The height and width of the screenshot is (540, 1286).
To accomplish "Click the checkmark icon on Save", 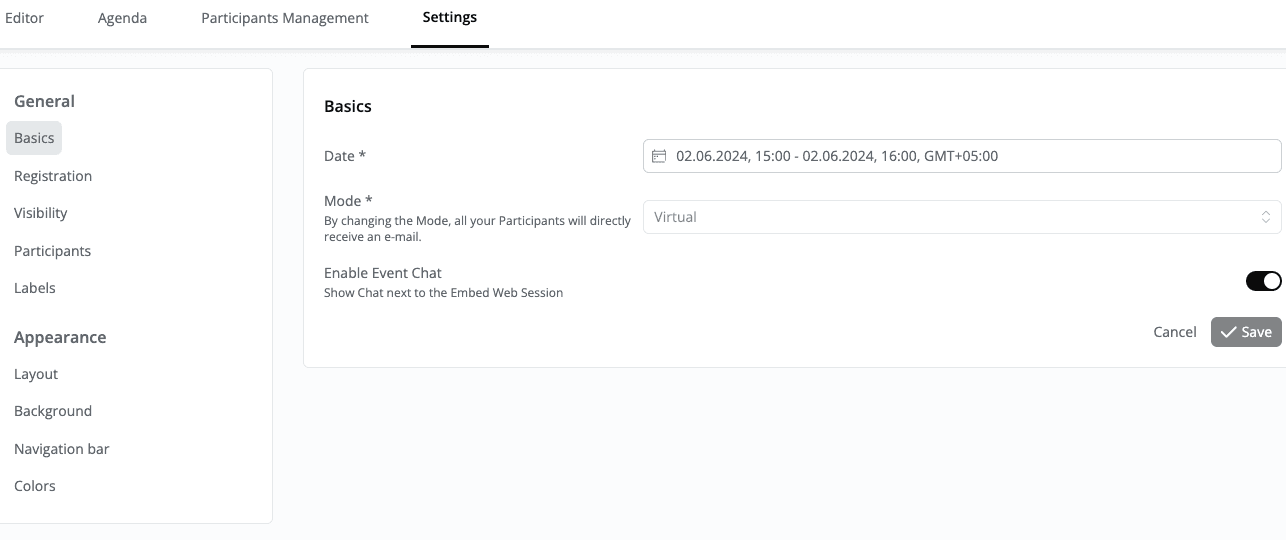I will (x=1228, y=332).
